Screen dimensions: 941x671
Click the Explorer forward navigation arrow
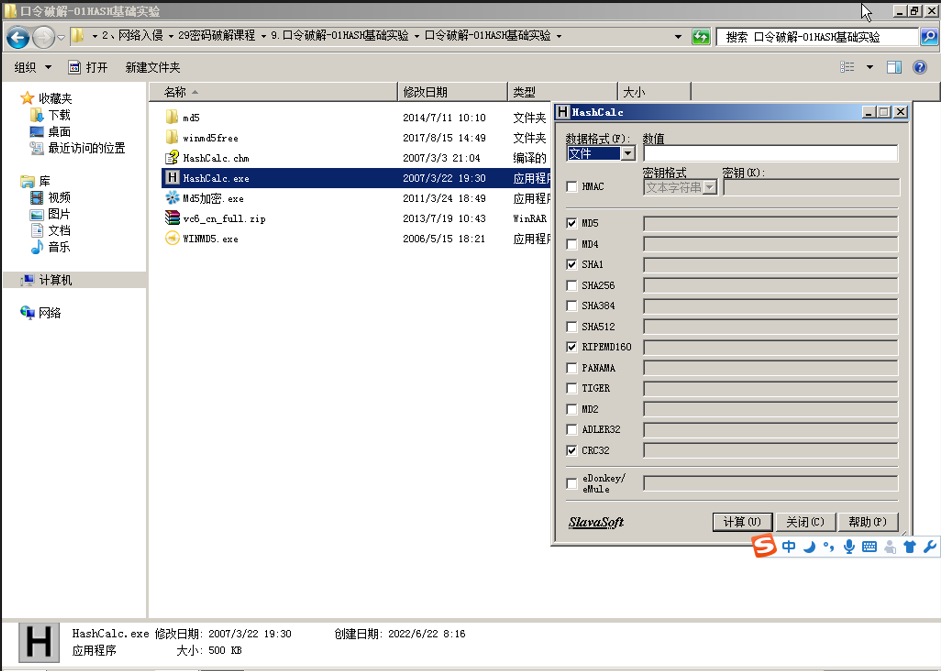43,38
